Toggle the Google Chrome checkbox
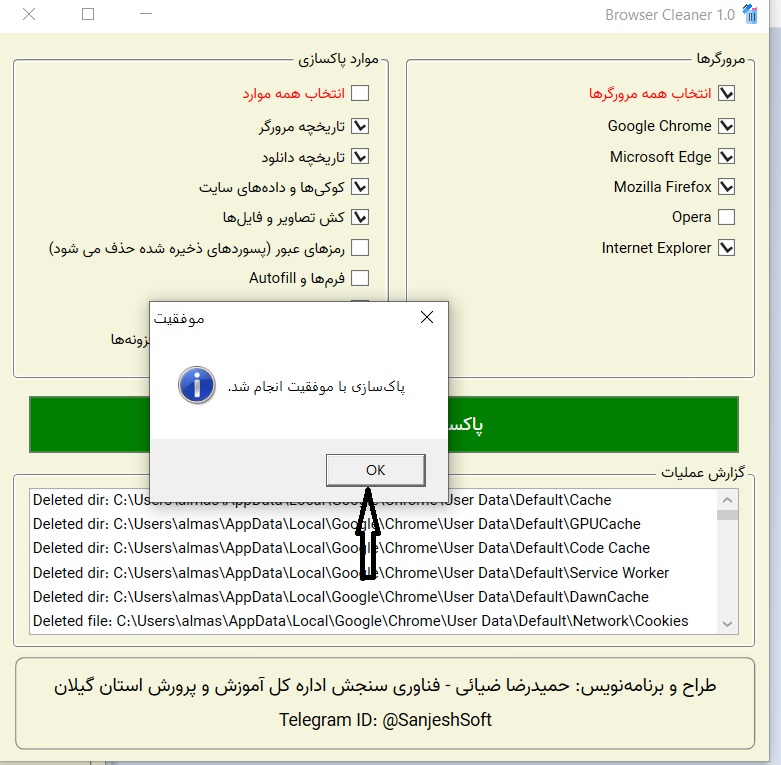 tap(727, 126)
